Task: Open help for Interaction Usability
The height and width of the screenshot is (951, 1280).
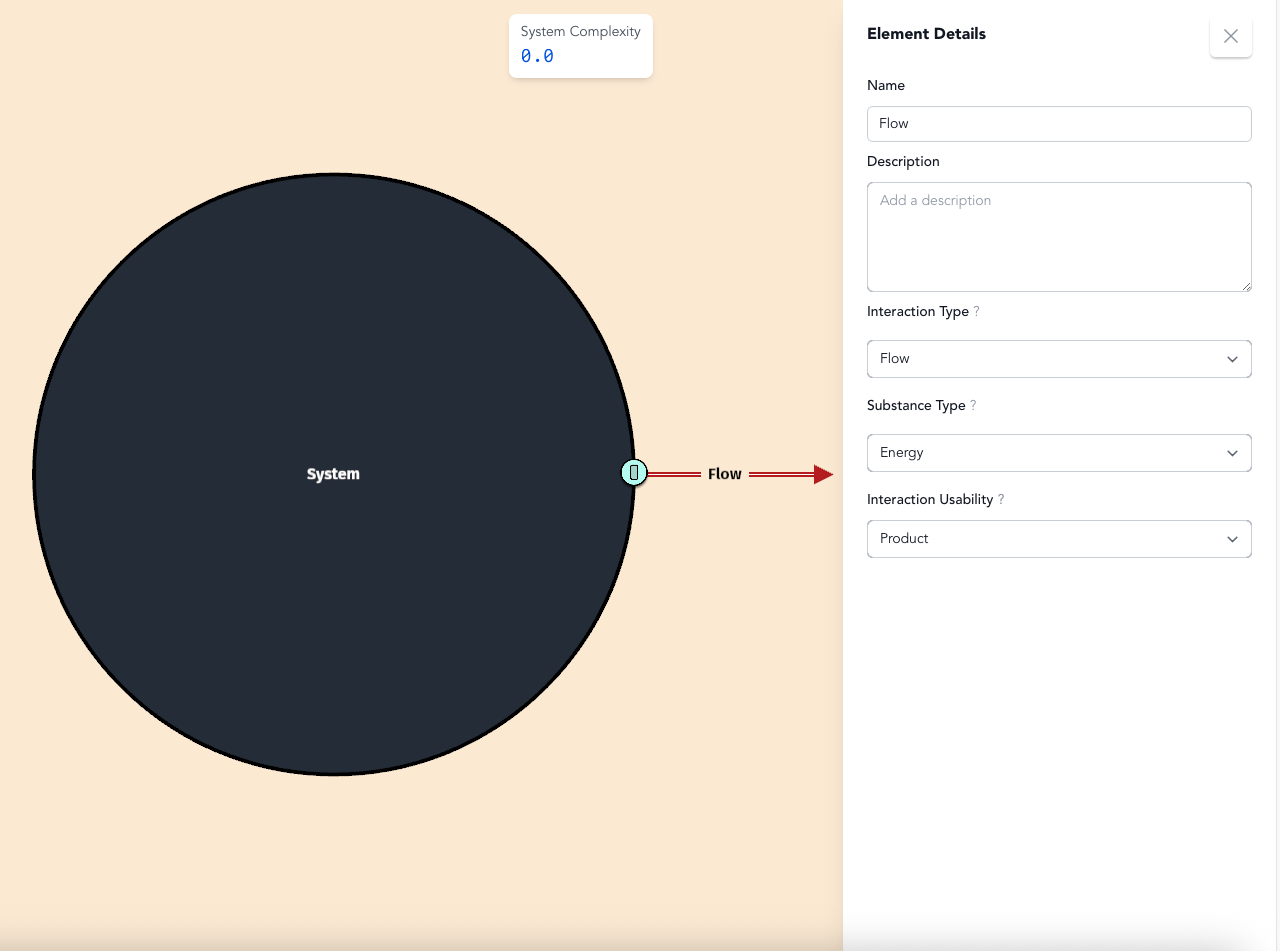Action: point(1001,500)
